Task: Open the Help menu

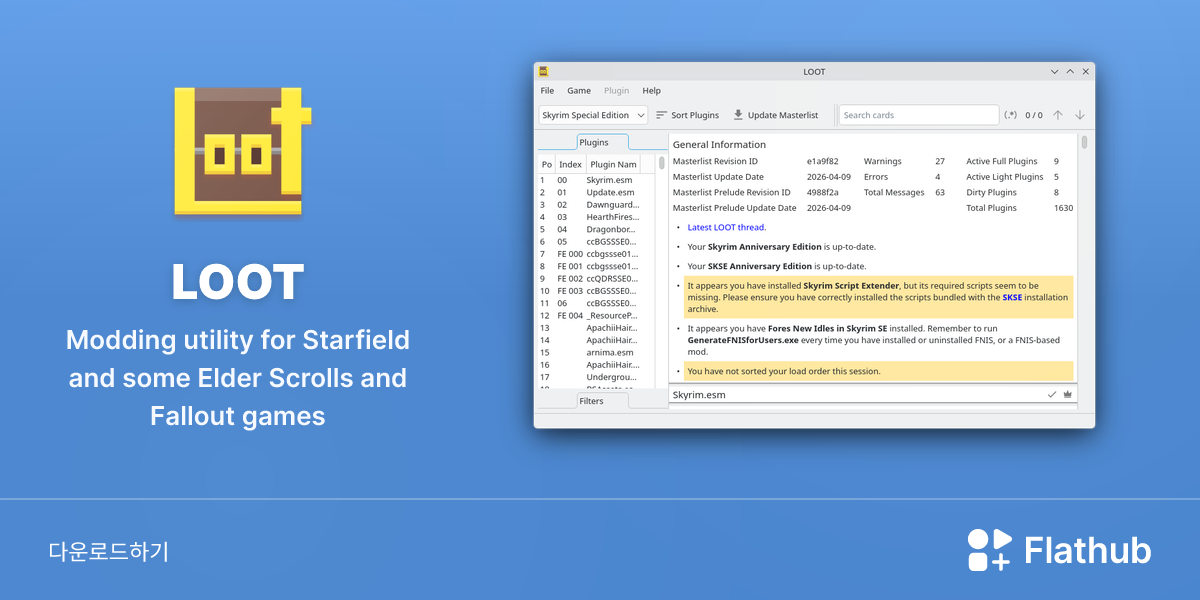Action: [x=651, y=91]
